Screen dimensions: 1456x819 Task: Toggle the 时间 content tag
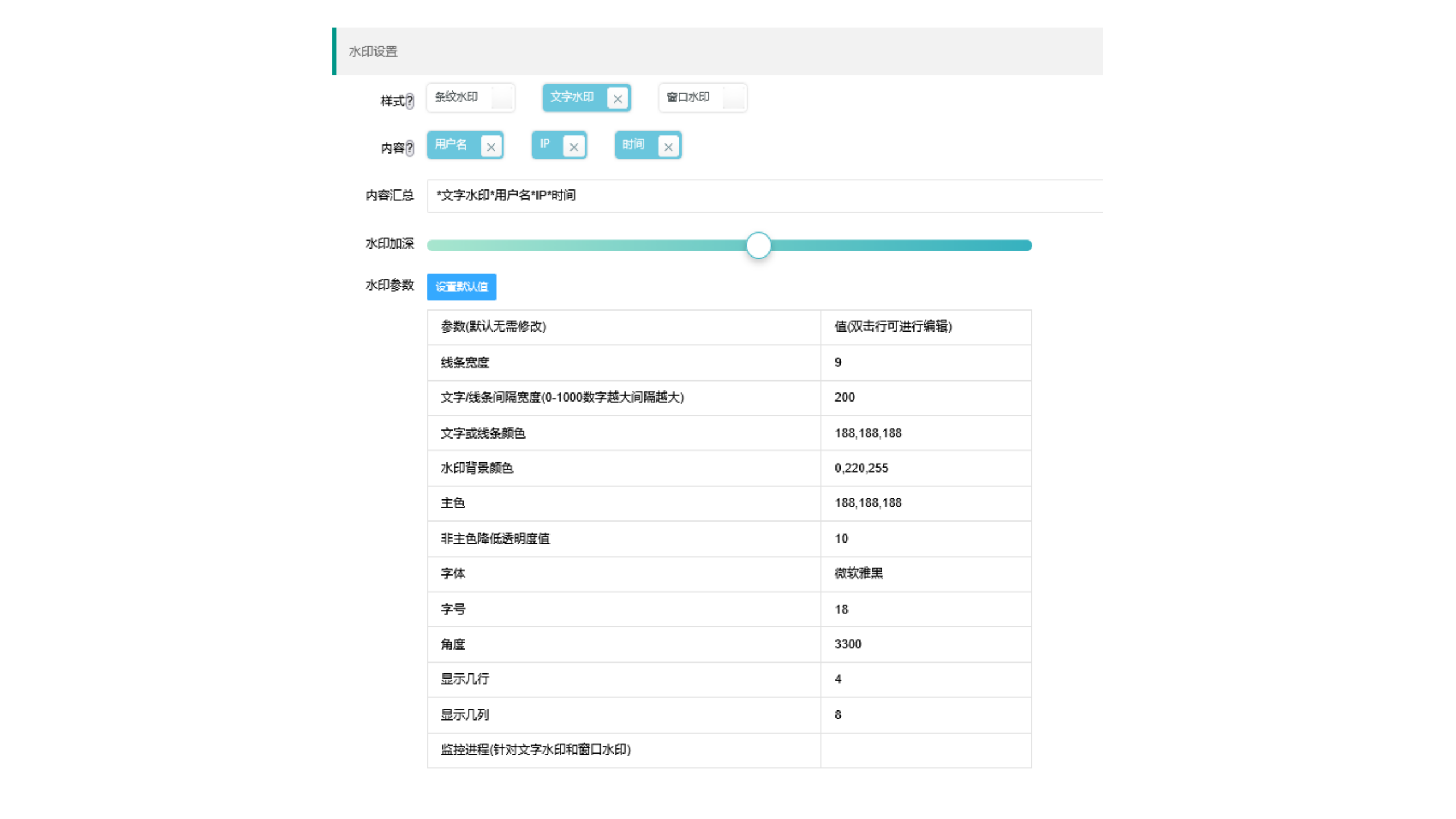click(x=633, y=145)
